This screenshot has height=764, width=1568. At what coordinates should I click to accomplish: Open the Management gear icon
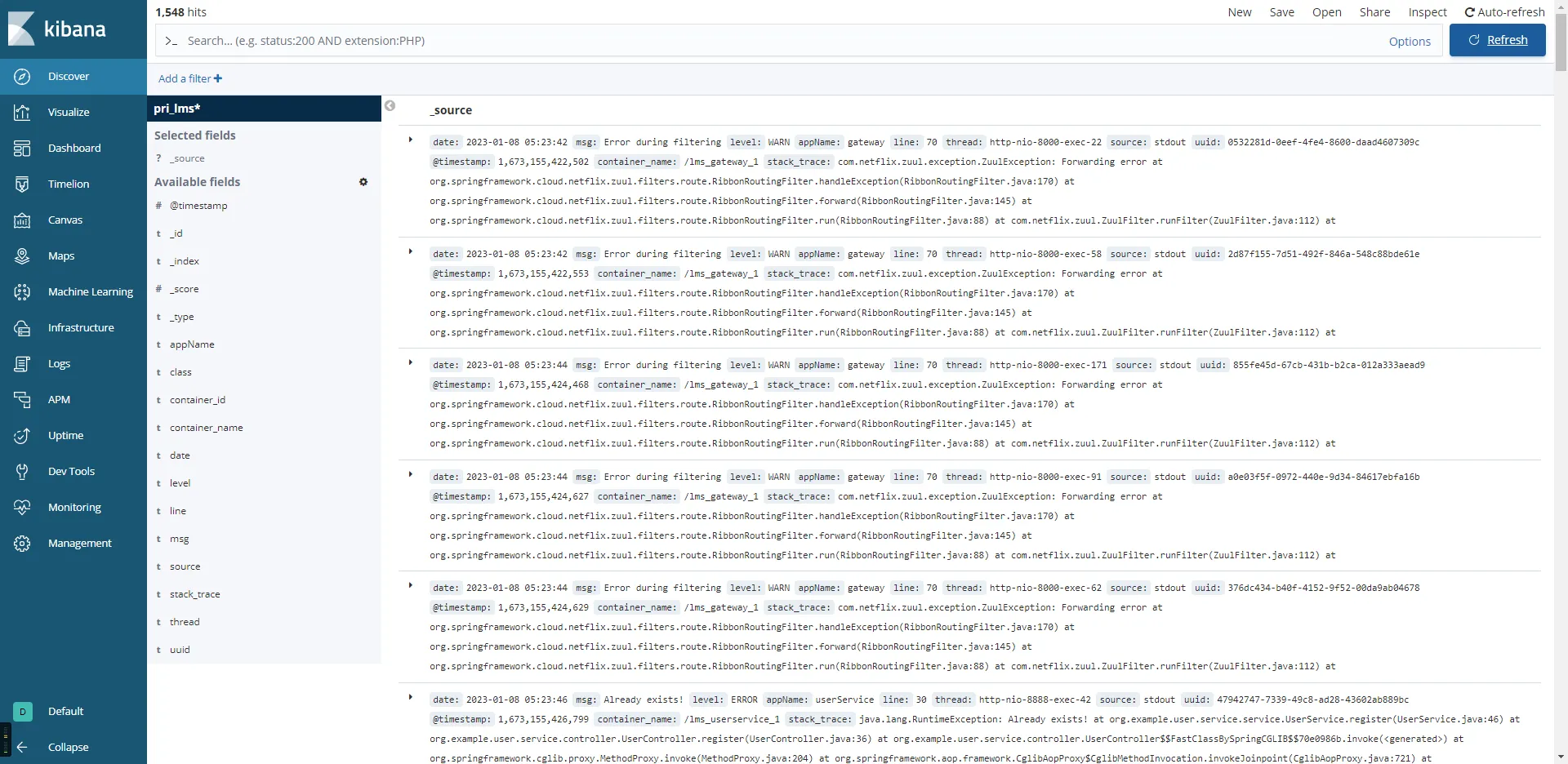tap(22, 544)
